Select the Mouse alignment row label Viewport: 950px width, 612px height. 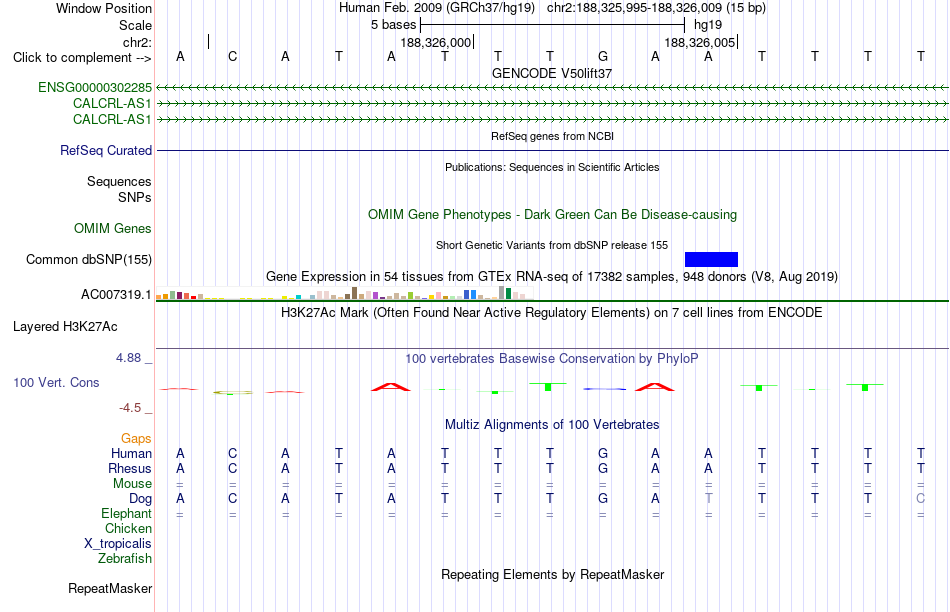tap(132, 484)
